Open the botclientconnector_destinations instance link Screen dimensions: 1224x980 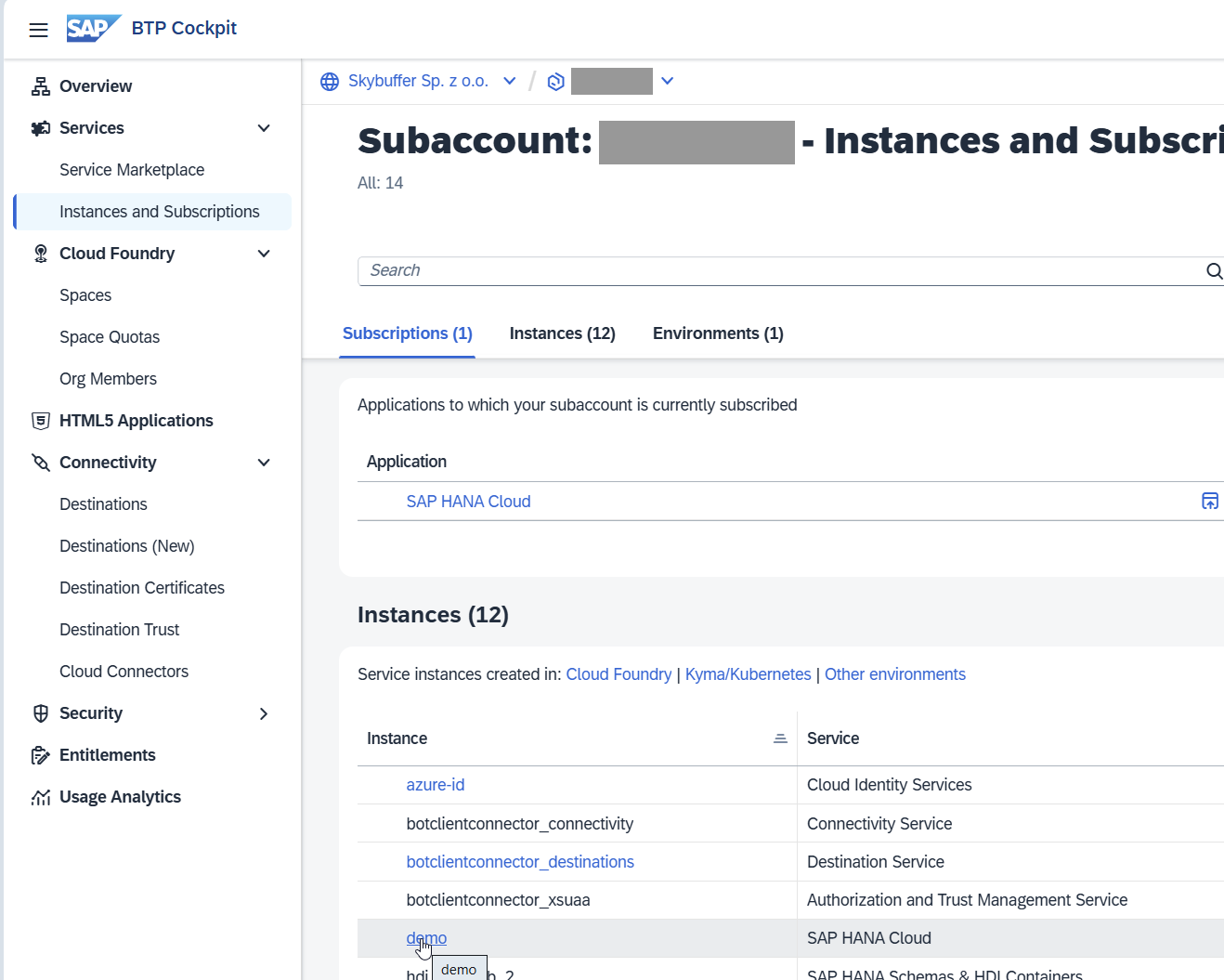click(x=520, y=862)
